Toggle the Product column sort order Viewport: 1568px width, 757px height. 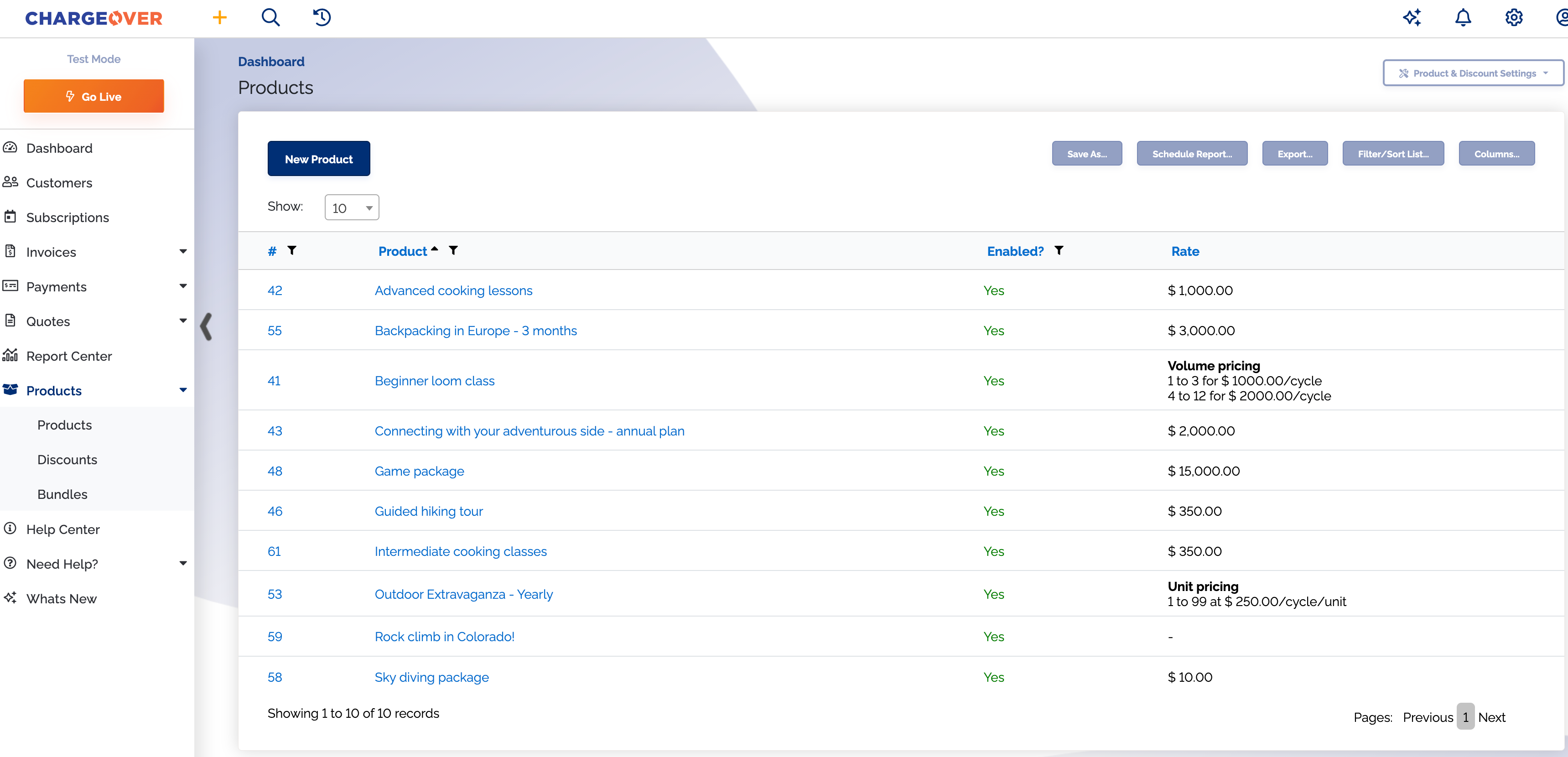402,251
